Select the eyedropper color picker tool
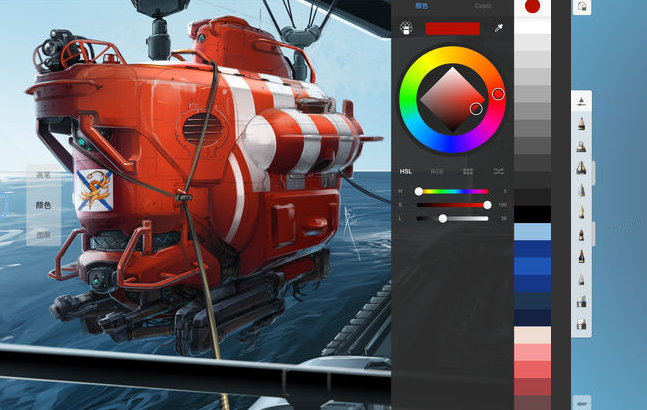Screen dimensions: 647x410 tap(499, 28)
